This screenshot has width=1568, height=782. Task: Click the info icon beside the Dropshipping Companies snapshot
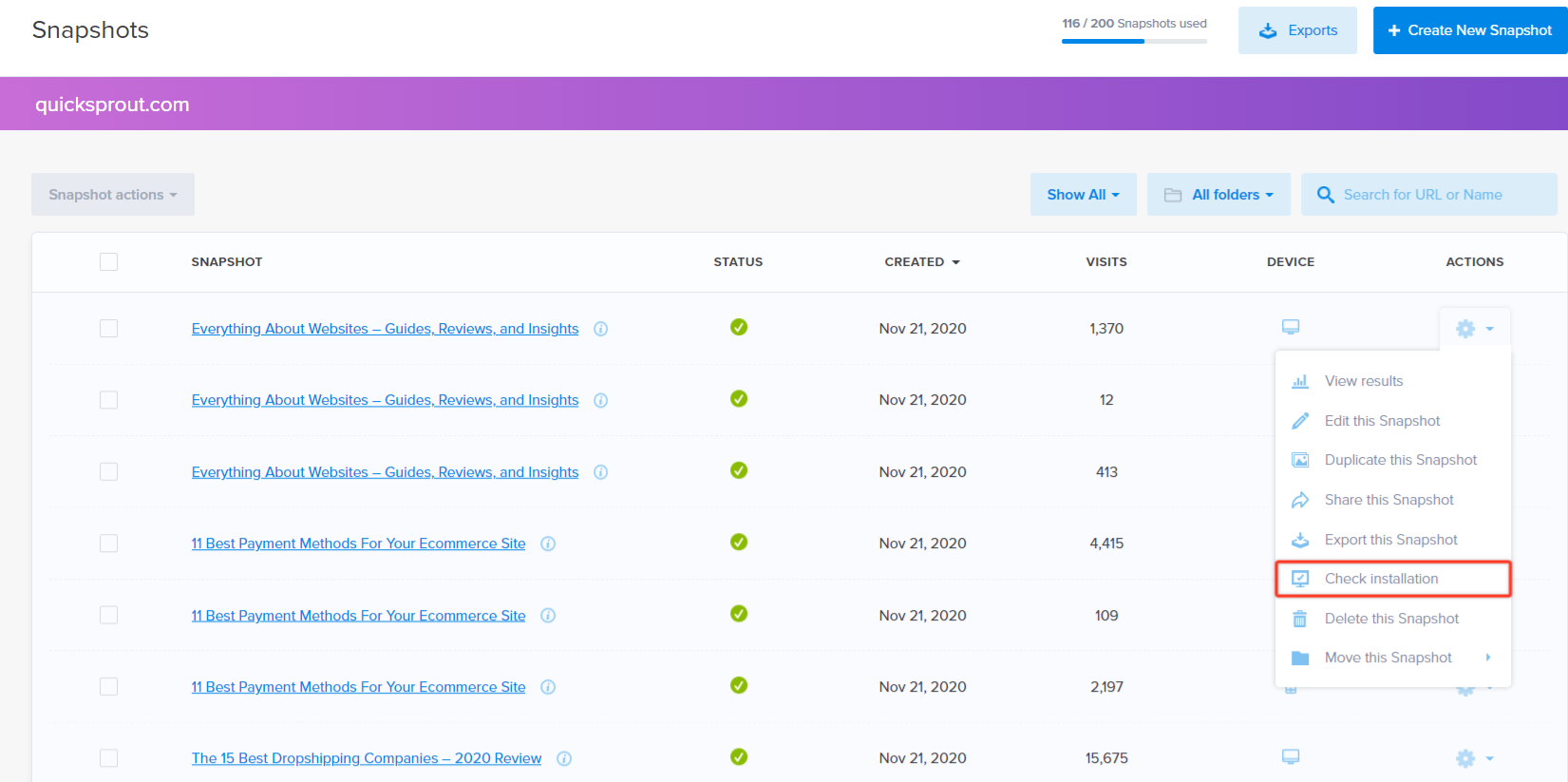click(x=564, y=758)
